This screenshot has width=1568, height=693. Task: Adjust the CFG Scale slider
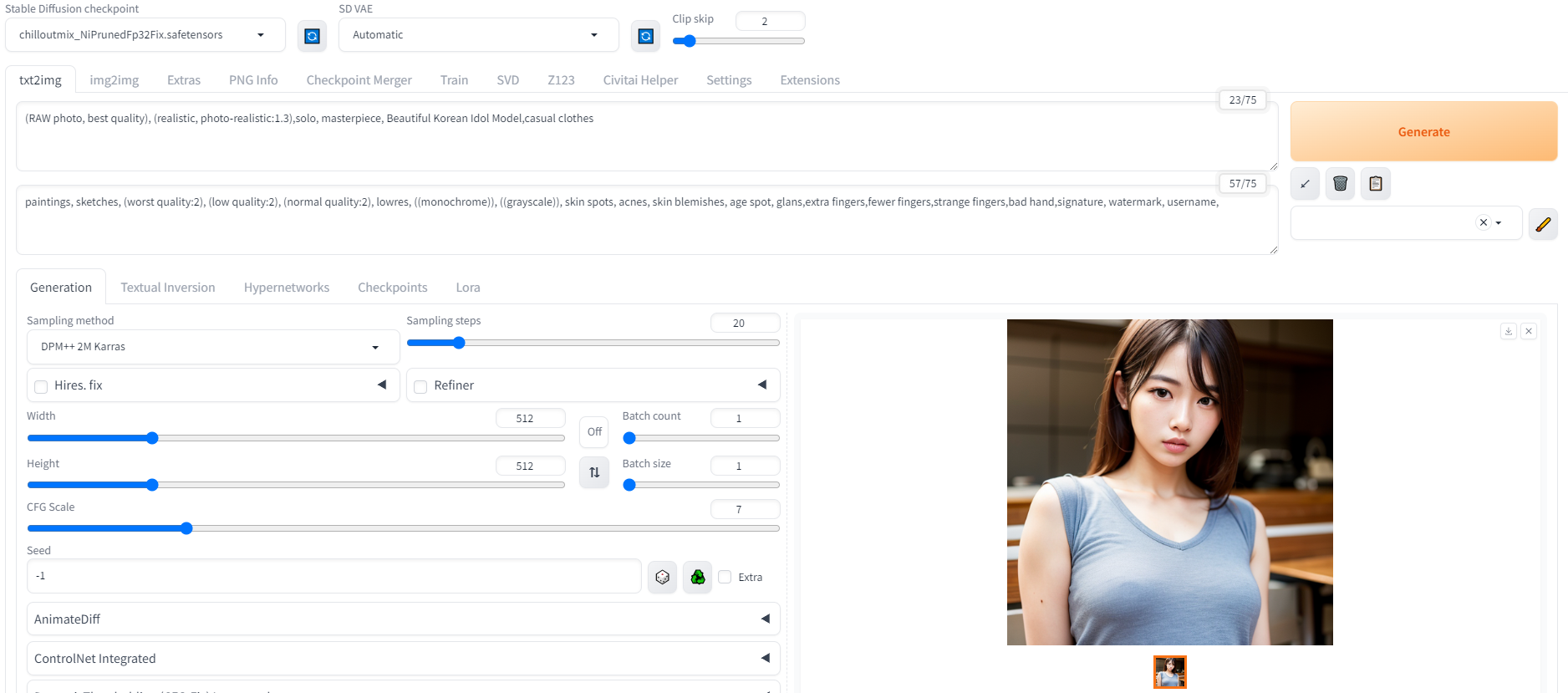click(403, 528)
